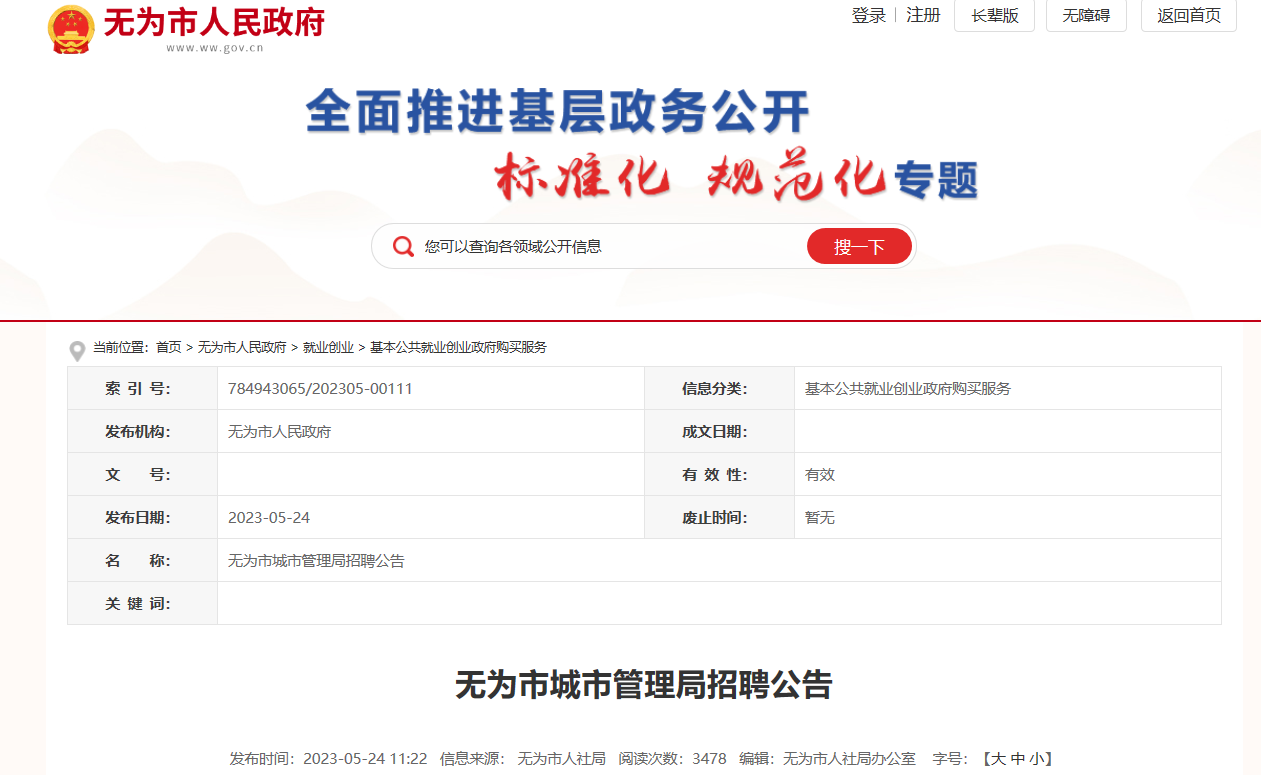Click the editor 无为市人社局办公室
This screenshot has width=1261, height=775.
point(849,759)
